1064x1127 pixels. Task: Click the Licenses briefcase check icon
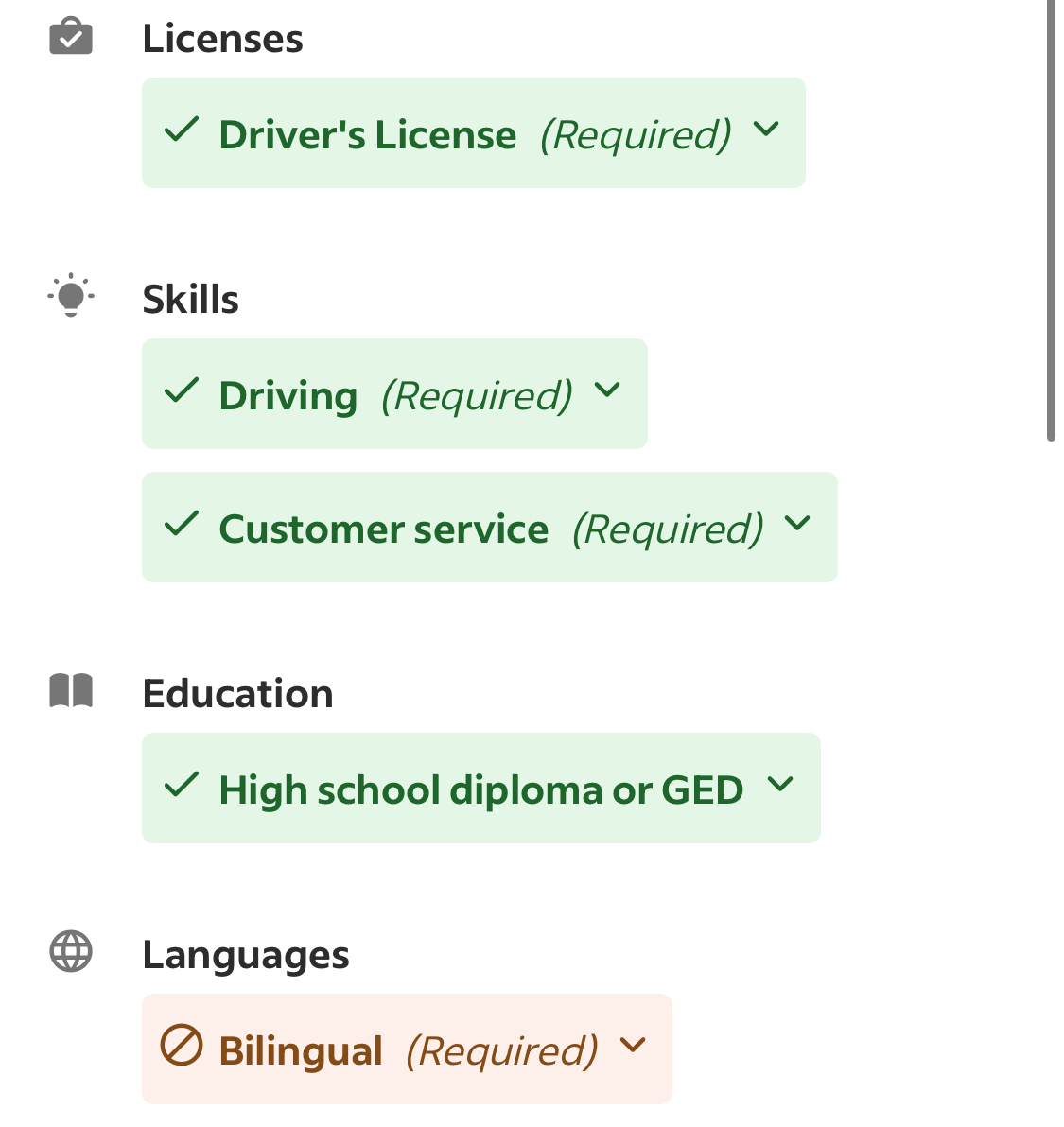click(x=70, y=36)
